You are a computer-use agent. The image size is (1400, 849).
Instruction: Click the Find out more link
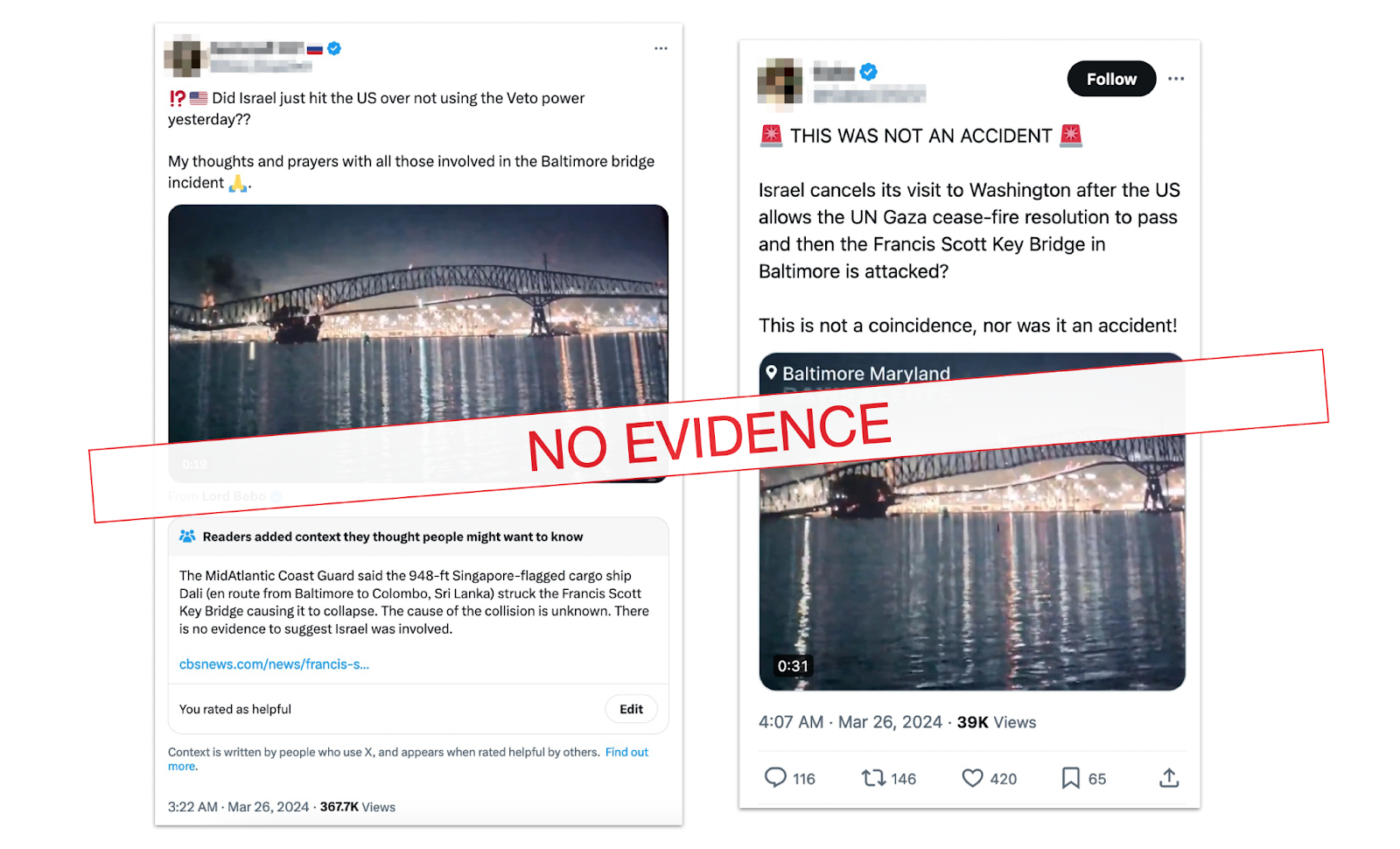click(x=626, y=752)
